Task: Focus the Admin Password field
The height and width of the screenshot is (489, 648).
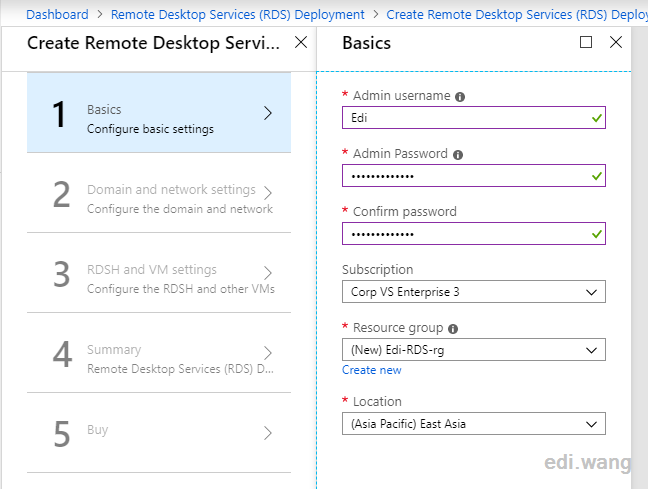Action: pos(474,176)
